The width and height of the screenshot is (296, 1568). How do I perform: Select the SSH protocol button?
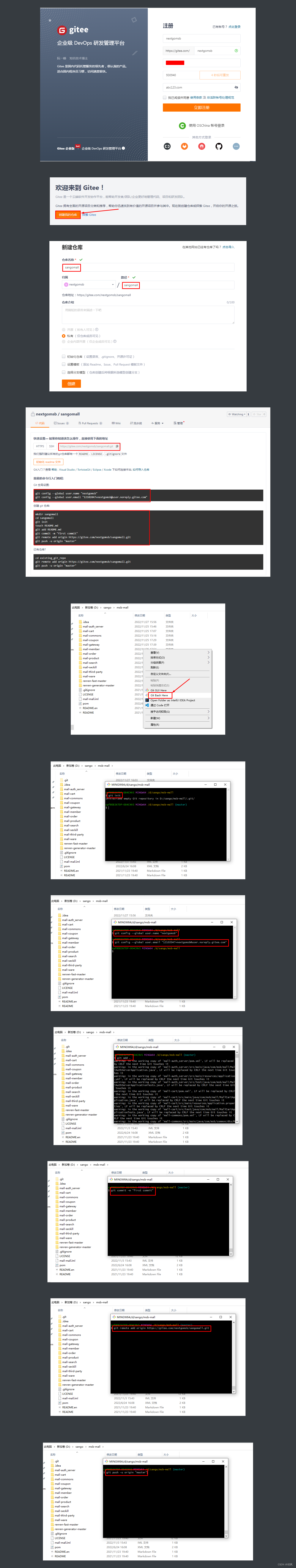point(52,446)
